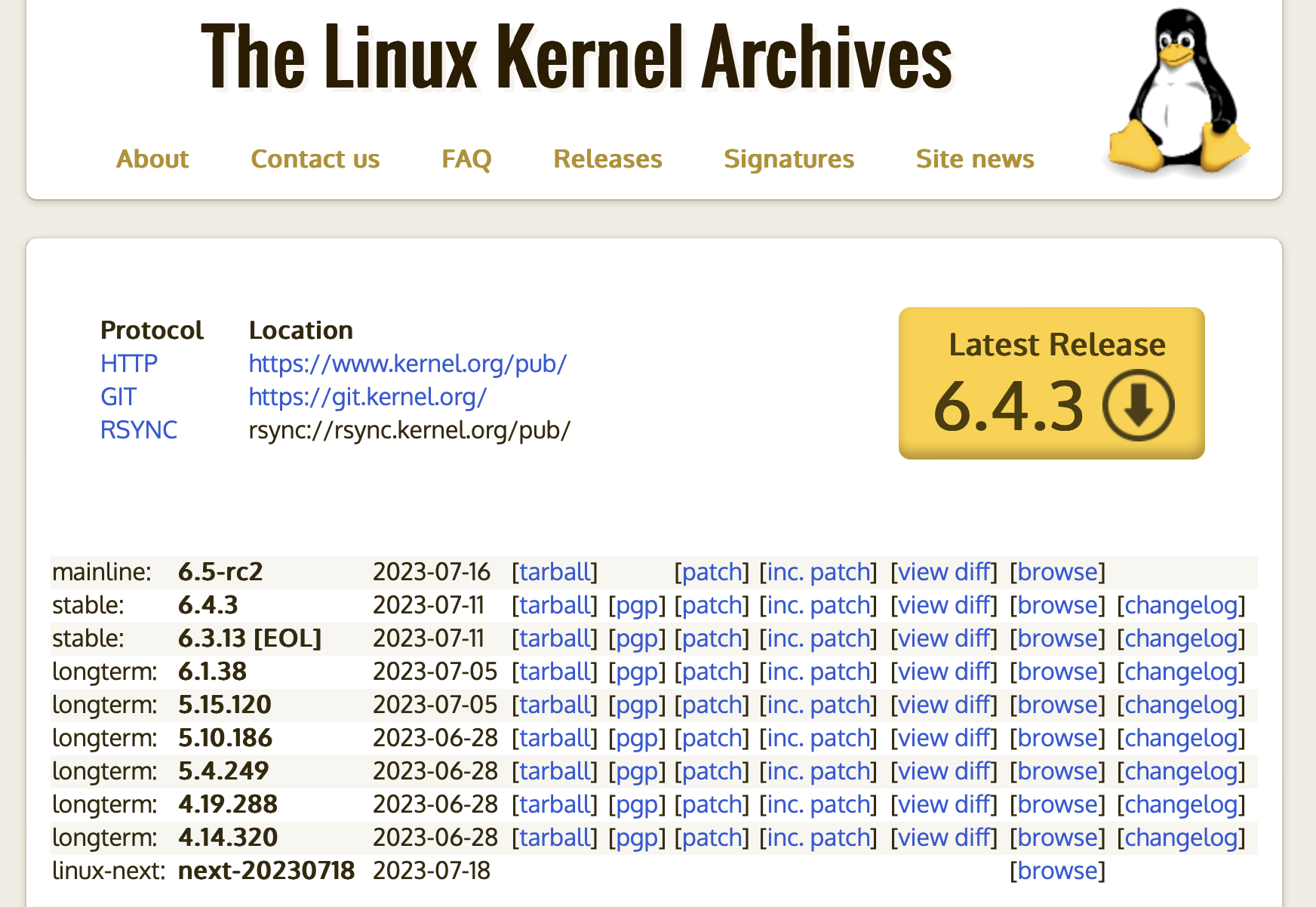Click the Latest Release 6.4.3 button
1316x907 pixels.
pyautogui.click(x=1052, y=383)
